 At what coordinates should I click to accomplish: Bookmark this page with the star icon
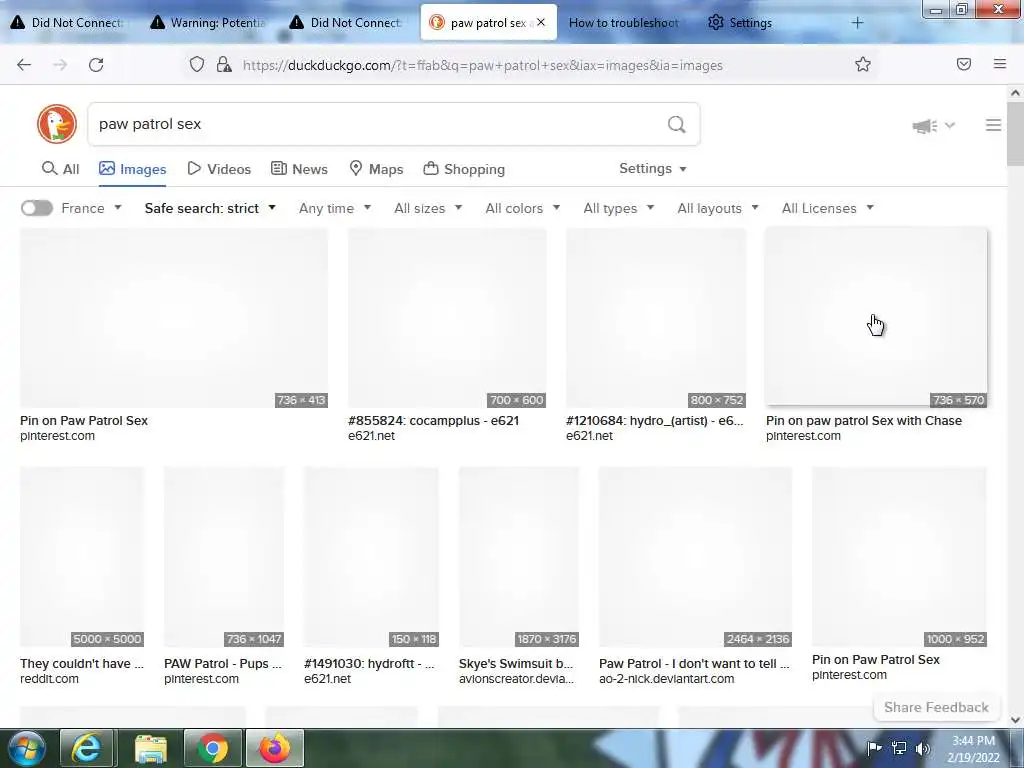pyautogui.click(x=863, y=64)
